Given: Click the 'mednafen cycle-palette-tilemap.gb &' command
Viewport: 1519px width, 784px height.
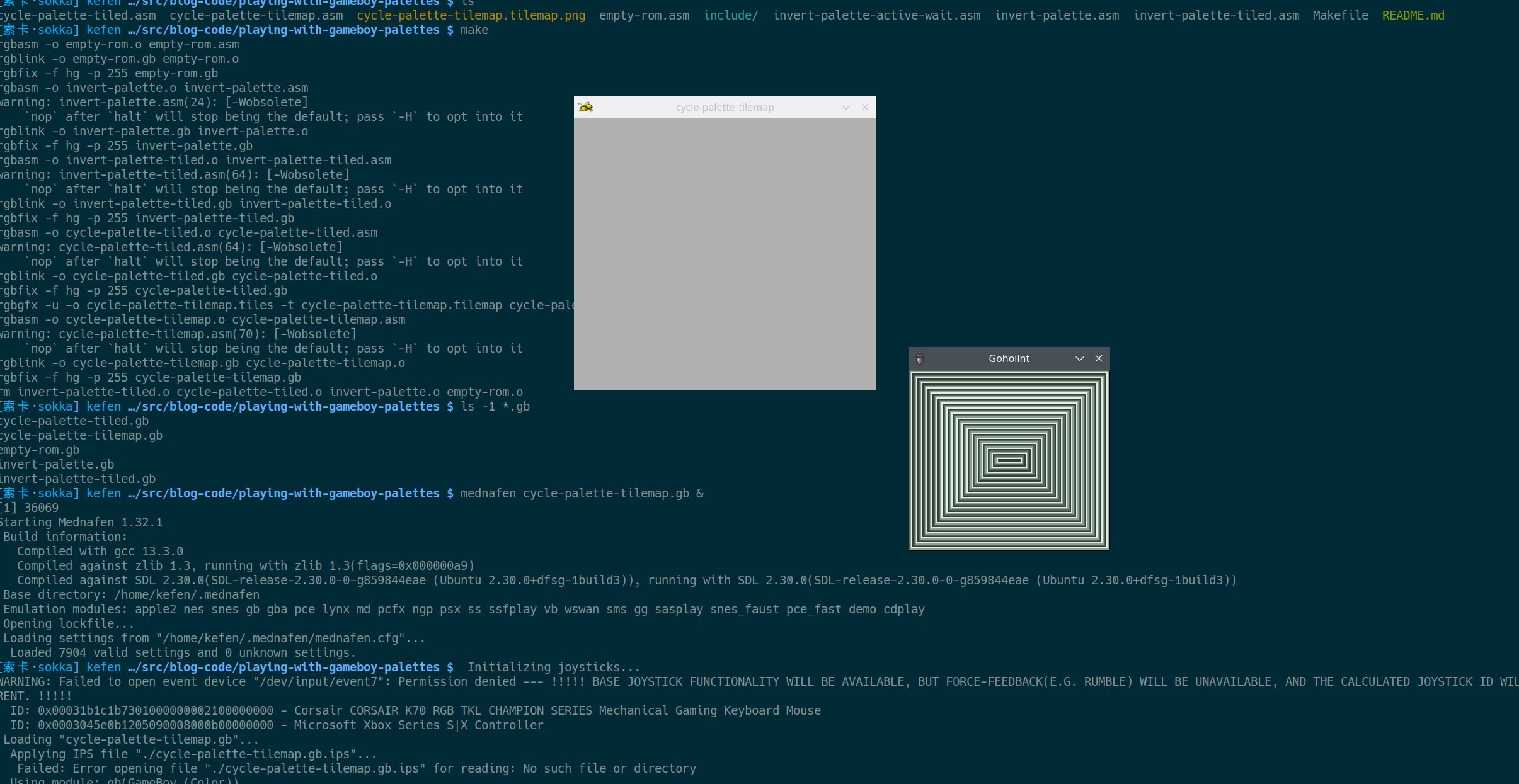Looking at the screenshot, I should (x=582, y=493).
